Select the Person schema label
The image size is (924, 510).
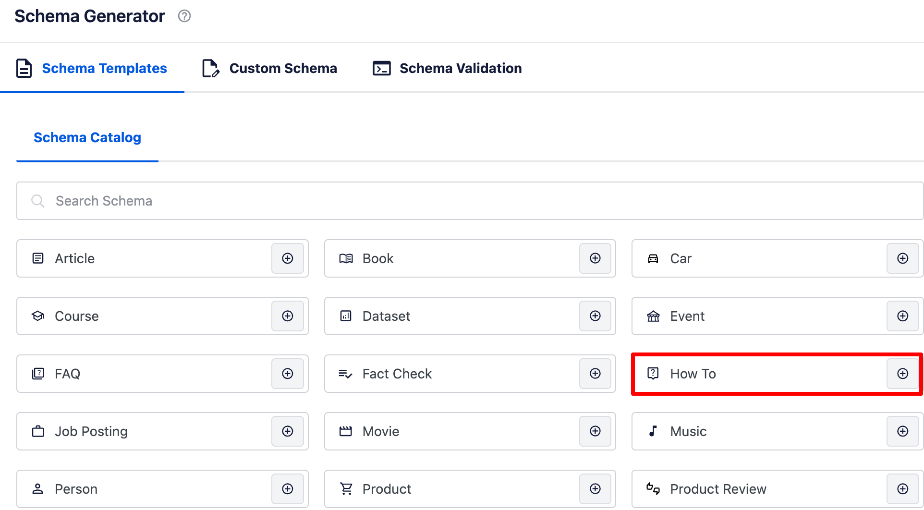[x=76, y=489]
